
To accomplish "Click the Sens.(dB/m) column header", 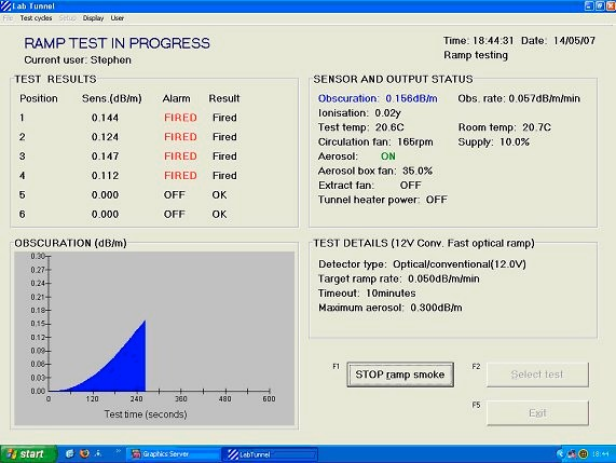I will [x=112, y=99].
